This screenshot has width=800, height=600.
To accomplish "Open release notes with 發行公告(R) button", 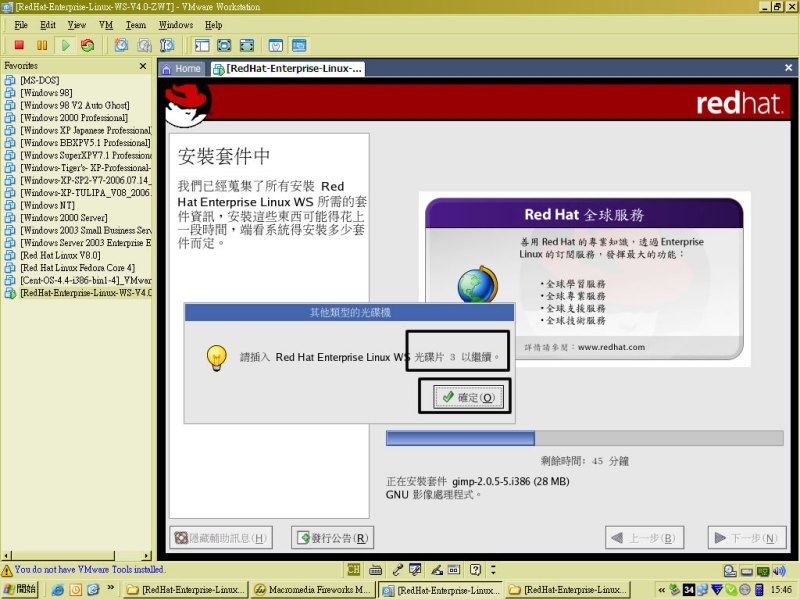I will pyautogui.click(x=333, y=538).
